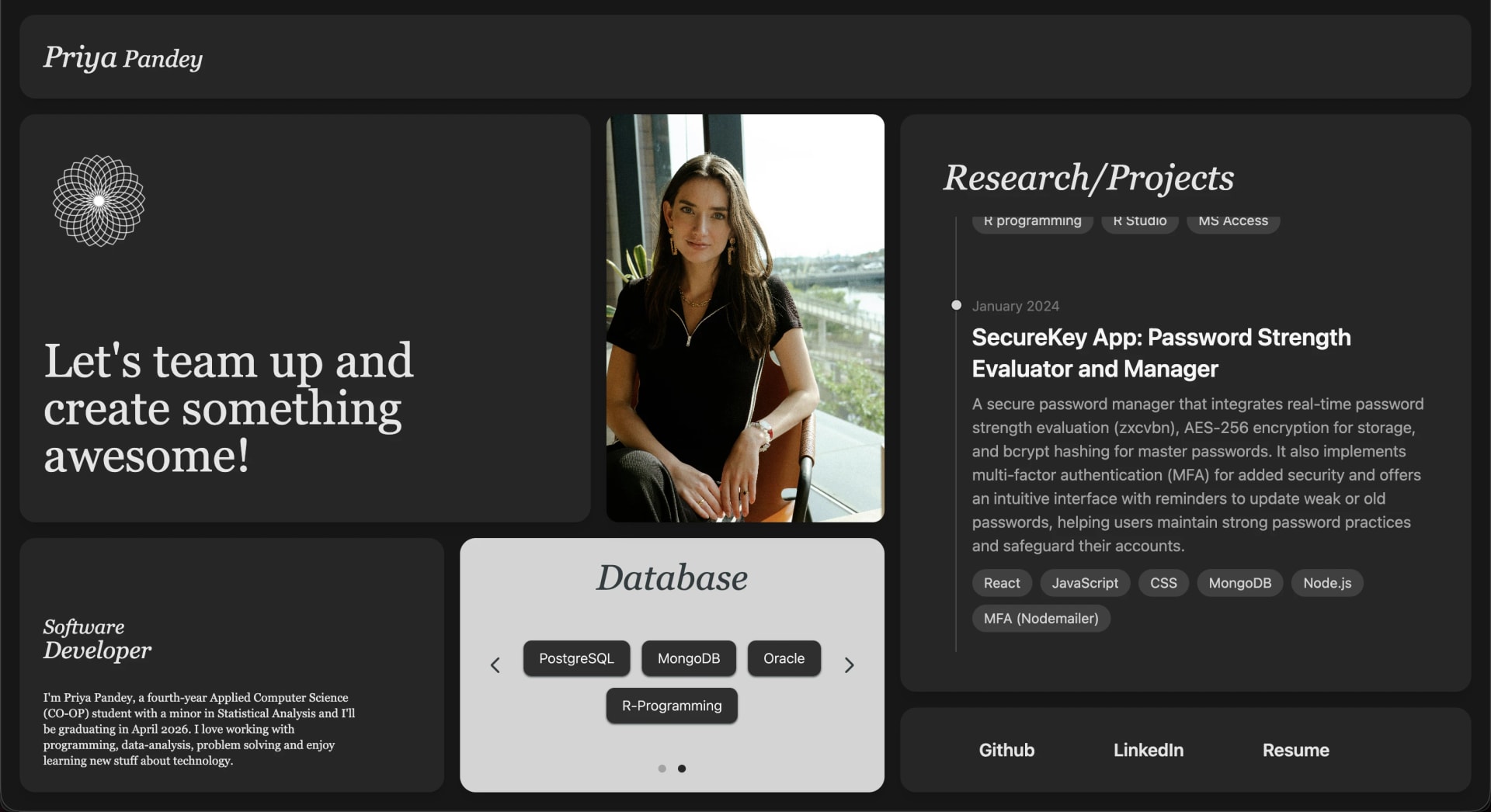Click the React tag on SecureKey project
Viewport: 1491px width, 812px height.
(1001, 583)
